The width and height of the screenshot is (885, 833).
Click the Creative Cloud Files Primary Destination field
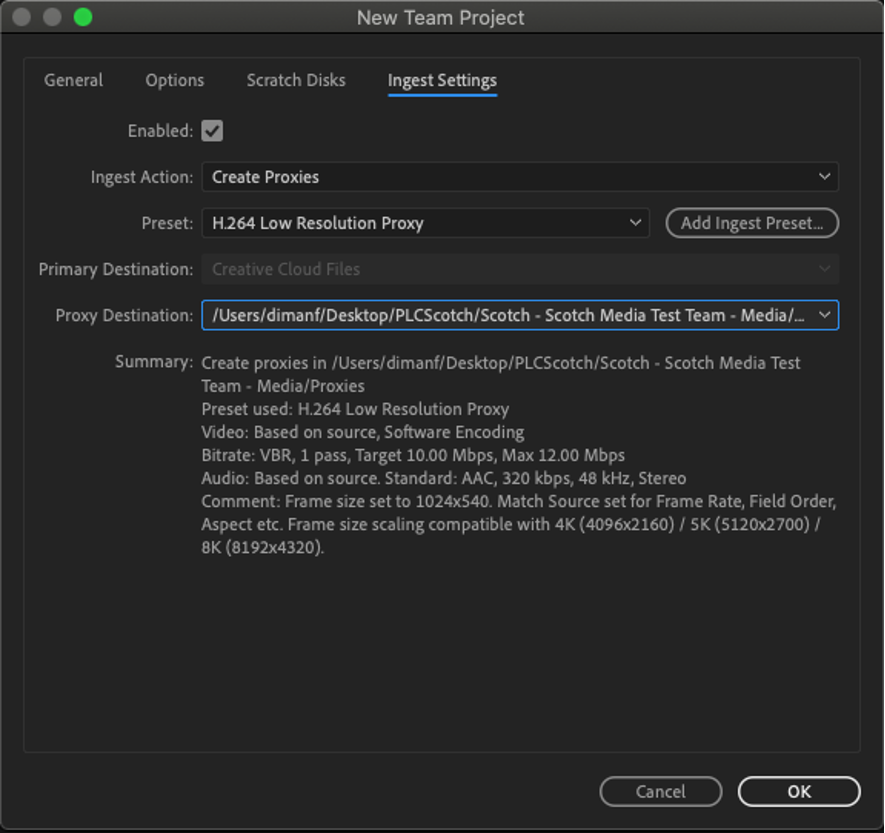coord(520,269)
